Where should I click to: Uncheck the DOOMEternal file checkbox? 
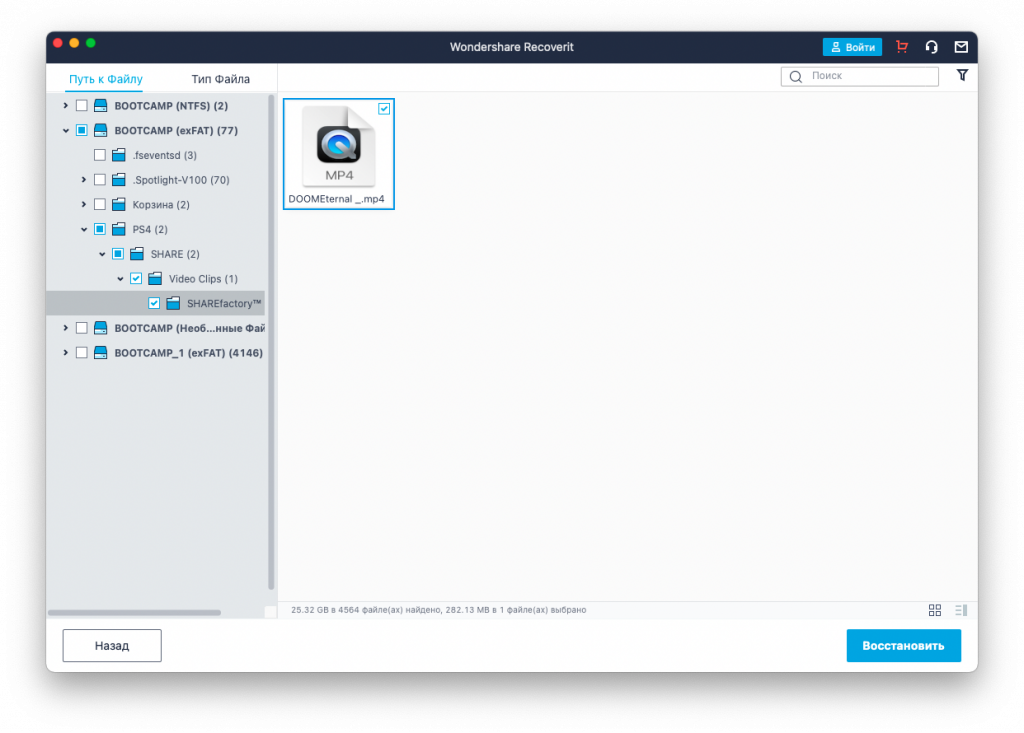384,109
